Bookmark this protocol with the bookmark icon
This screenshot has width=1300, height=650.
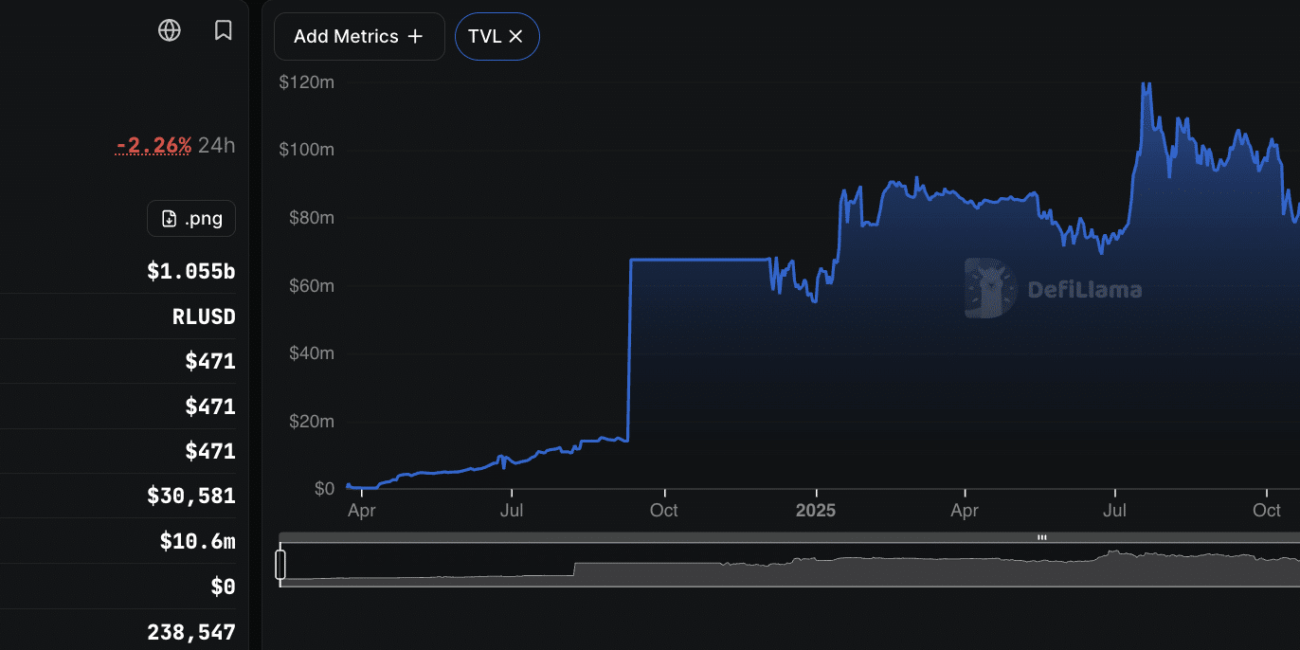tap(224, 31)
